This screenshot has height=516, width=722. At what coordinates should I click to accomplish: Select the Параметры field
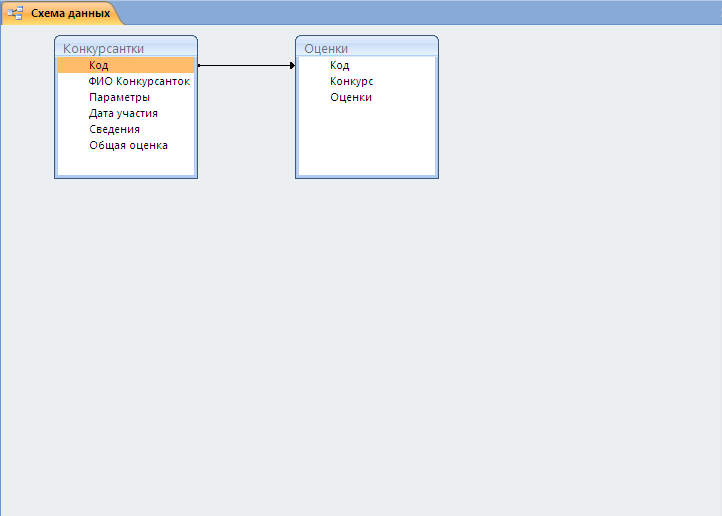[126, 97]
